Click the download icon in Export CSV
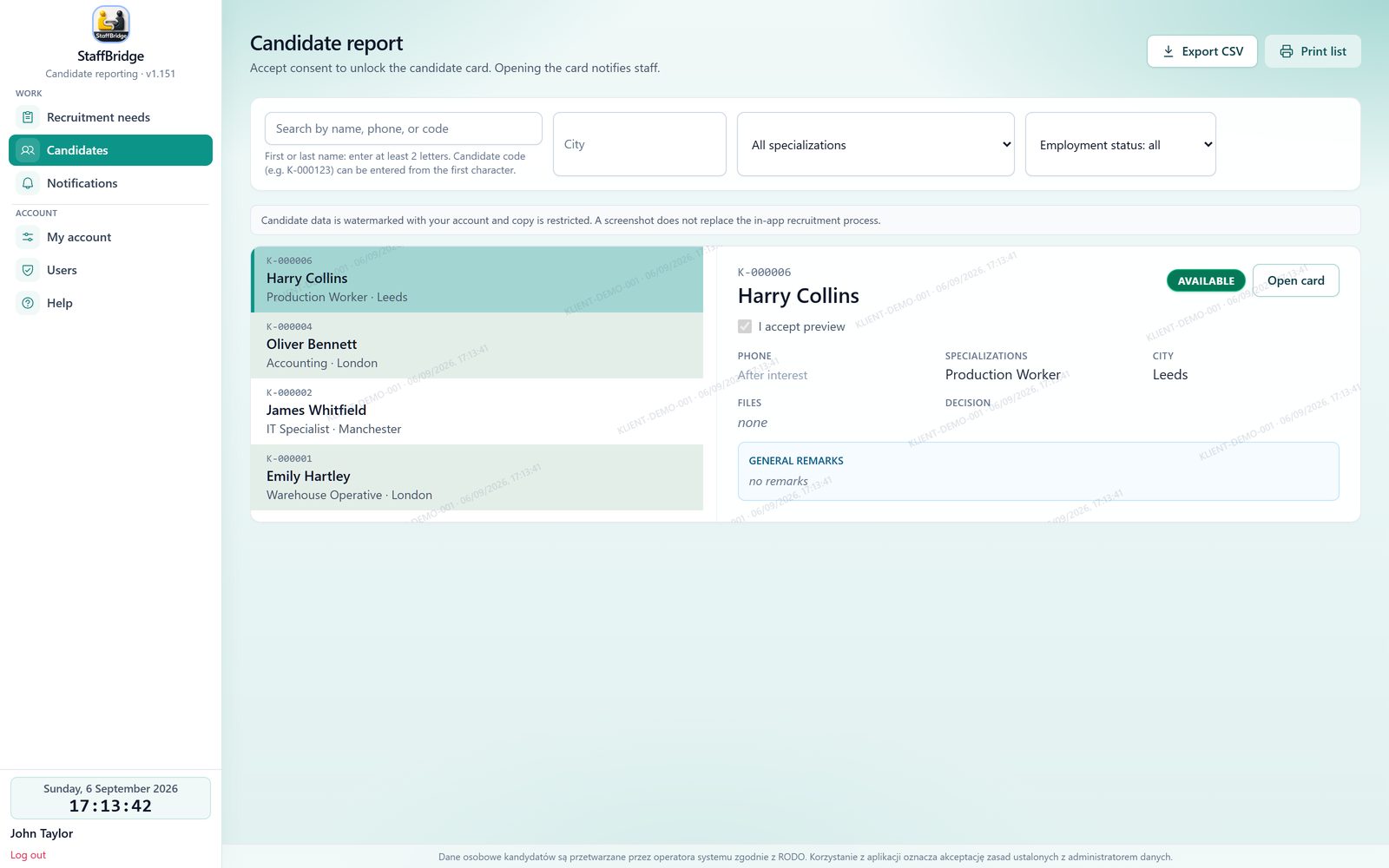 [x=1168, y=51]
